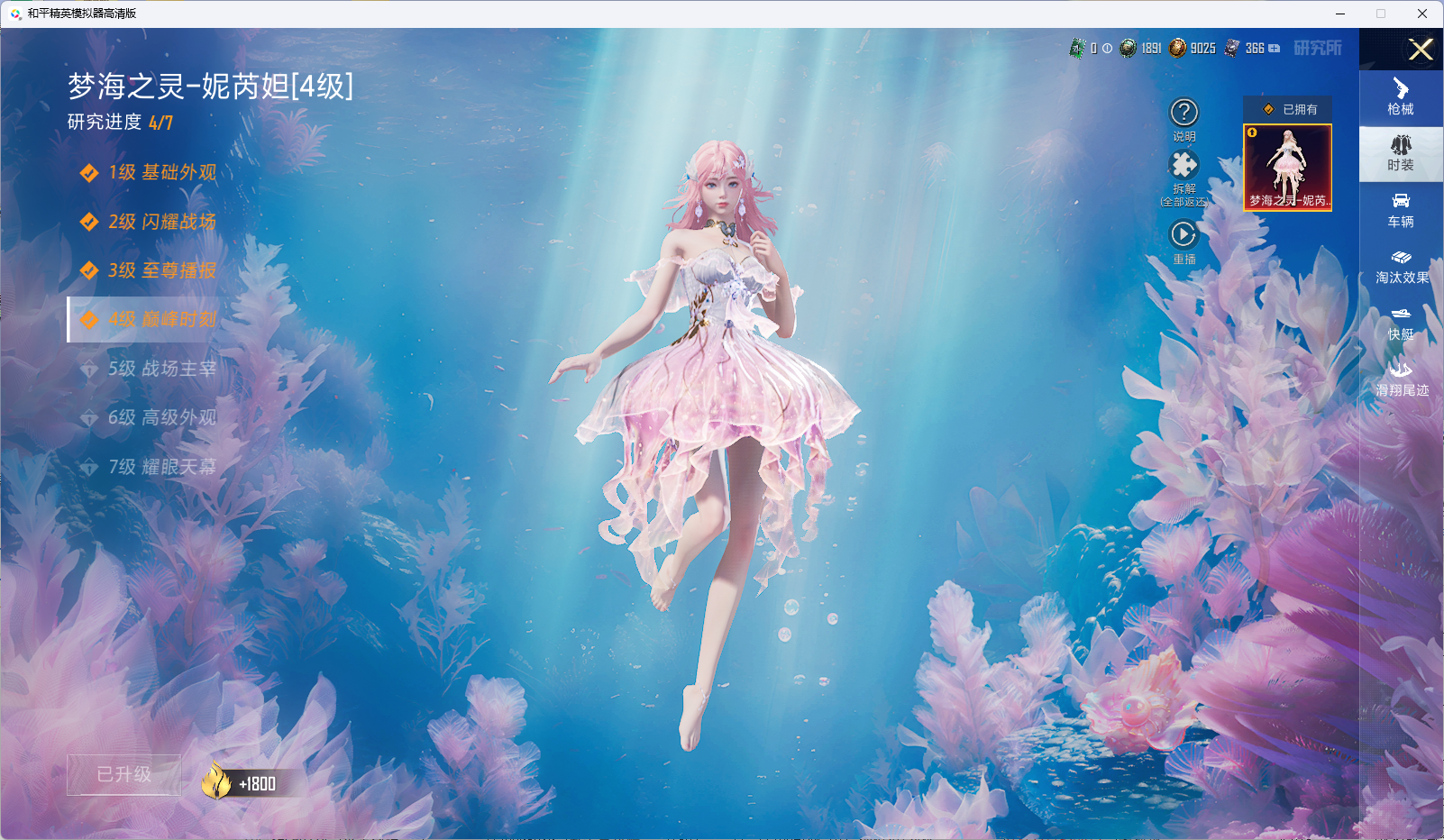This screenshot has height=840, width=1444.
Task: Switch to the 枪械 firearms tab
Action: (x=1400, y=97)
